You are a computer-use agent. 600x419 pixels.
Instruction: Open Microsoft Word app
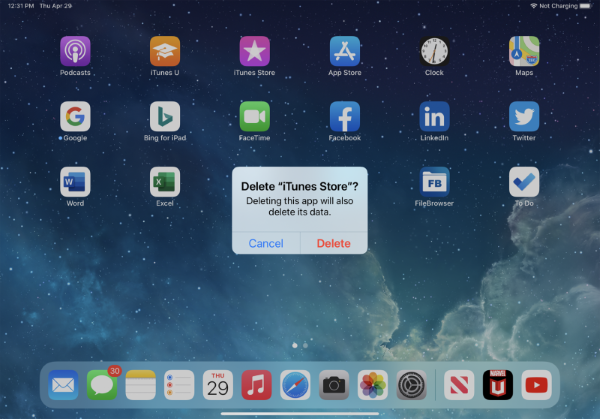75,182
